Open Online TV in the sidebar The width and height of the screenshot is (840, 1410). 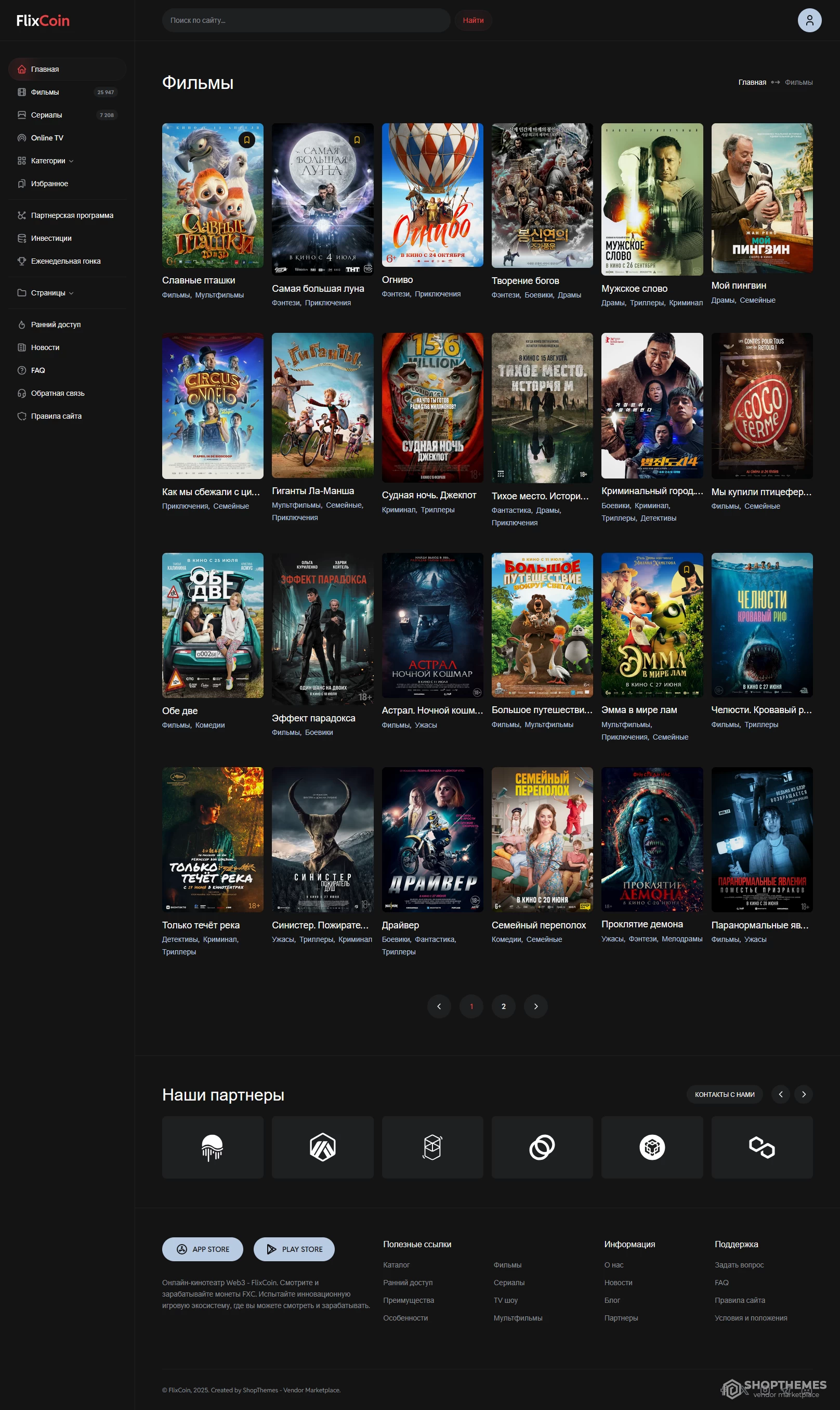(x=47, y=138)
